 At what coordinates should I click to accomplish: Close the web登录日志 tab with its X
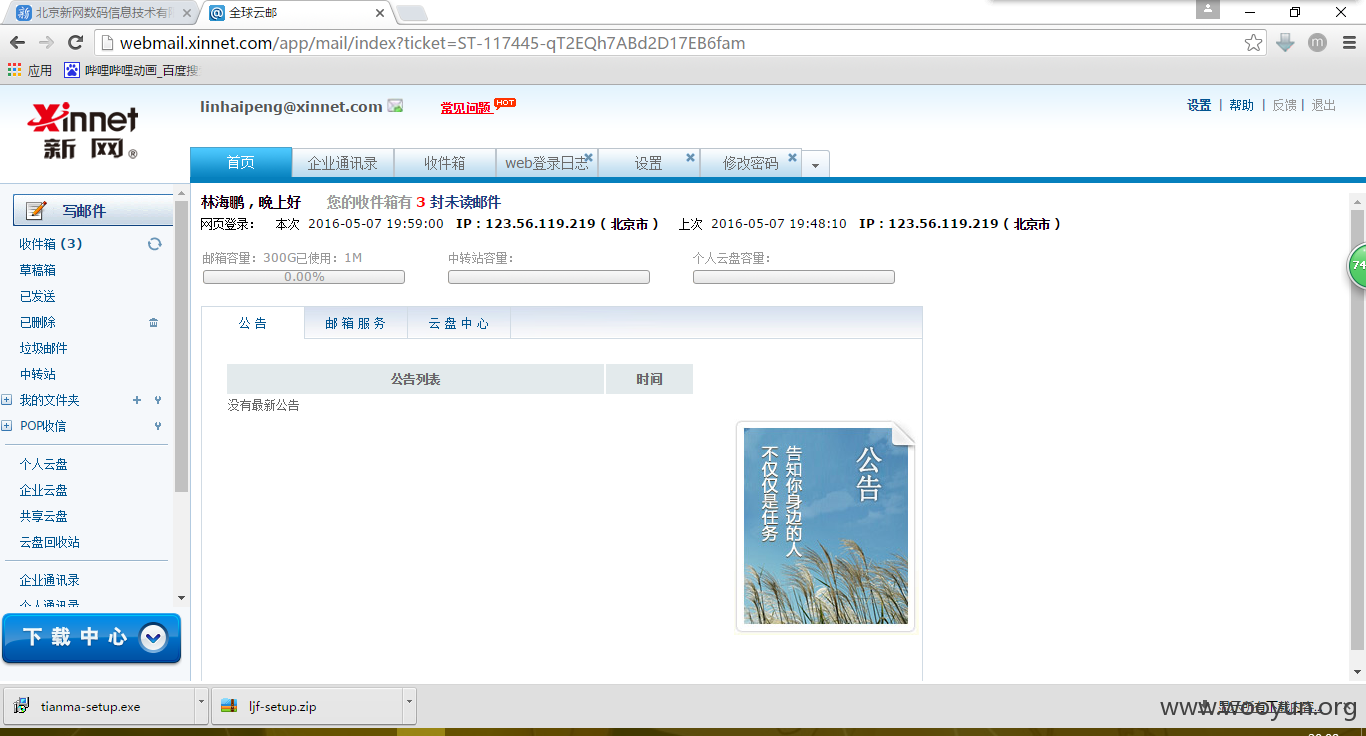point(588,158)
